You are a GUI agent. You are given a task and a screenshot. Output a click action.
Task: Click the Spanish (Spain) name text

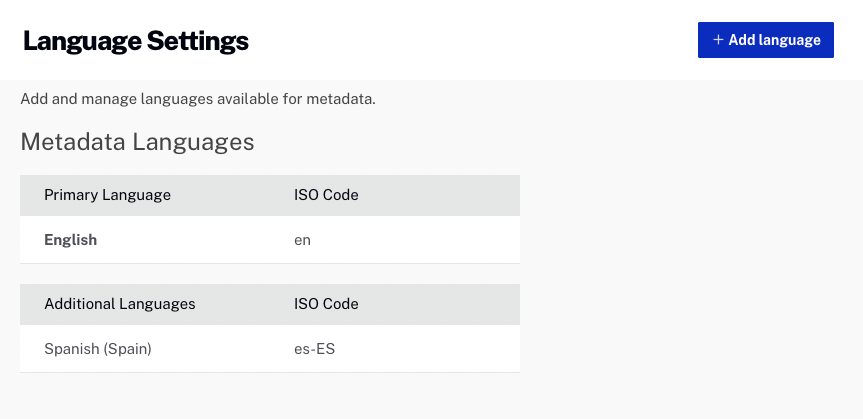tap(98, 349)
